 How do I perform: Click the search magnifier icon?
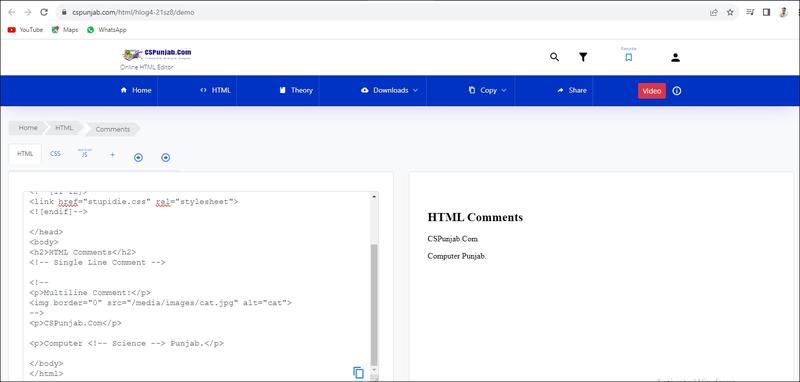tap(555, 57)
